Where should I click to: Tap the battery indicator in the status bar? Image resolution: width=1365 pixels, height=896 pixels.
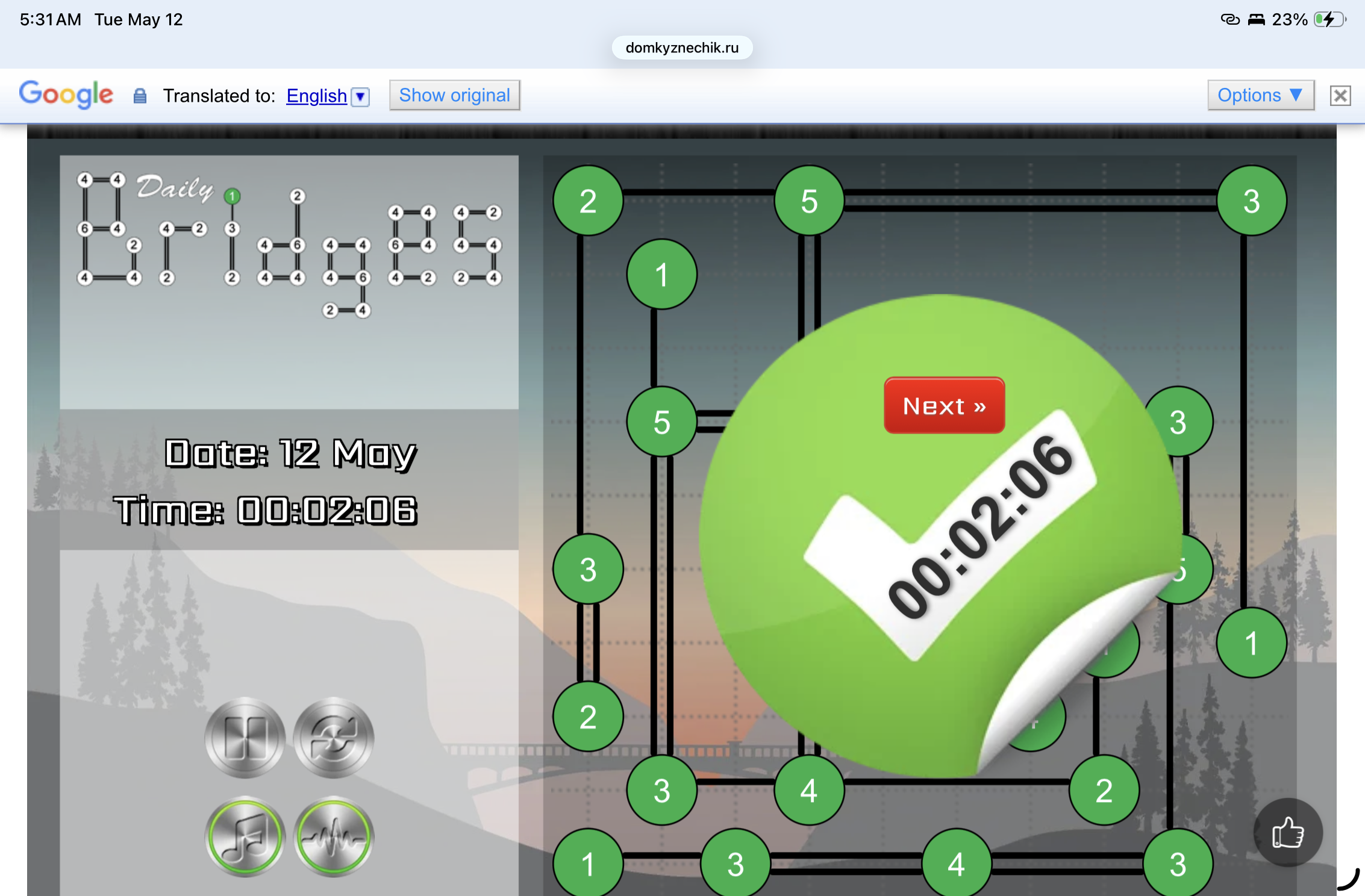1329,19
